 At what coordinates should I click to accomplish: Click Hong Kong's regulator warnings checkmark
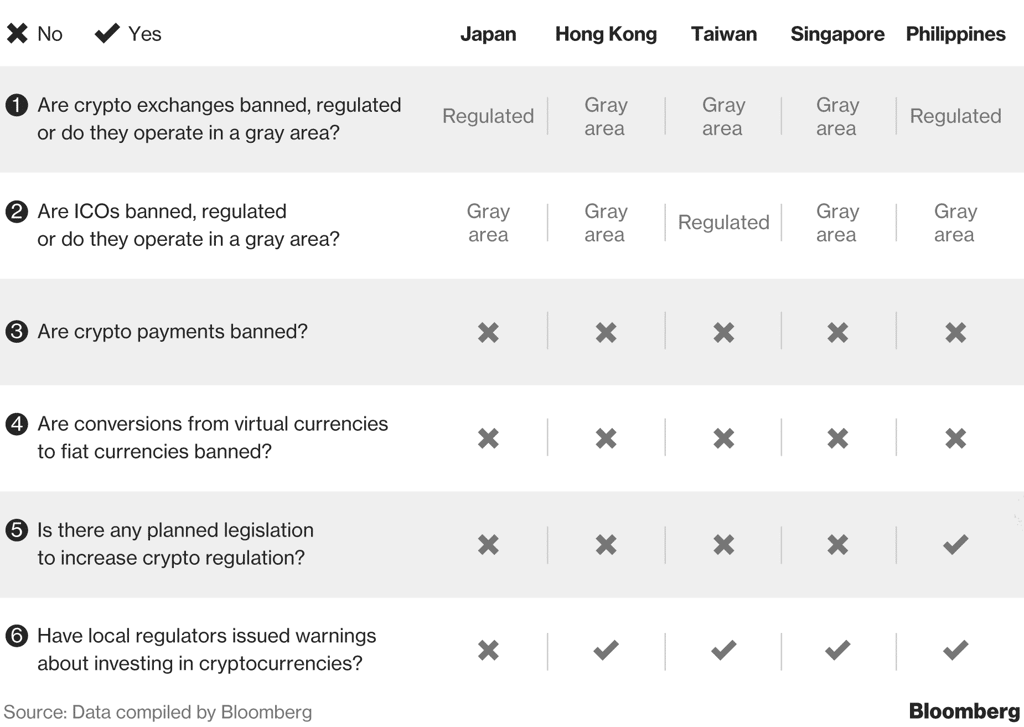click(606, 650)
